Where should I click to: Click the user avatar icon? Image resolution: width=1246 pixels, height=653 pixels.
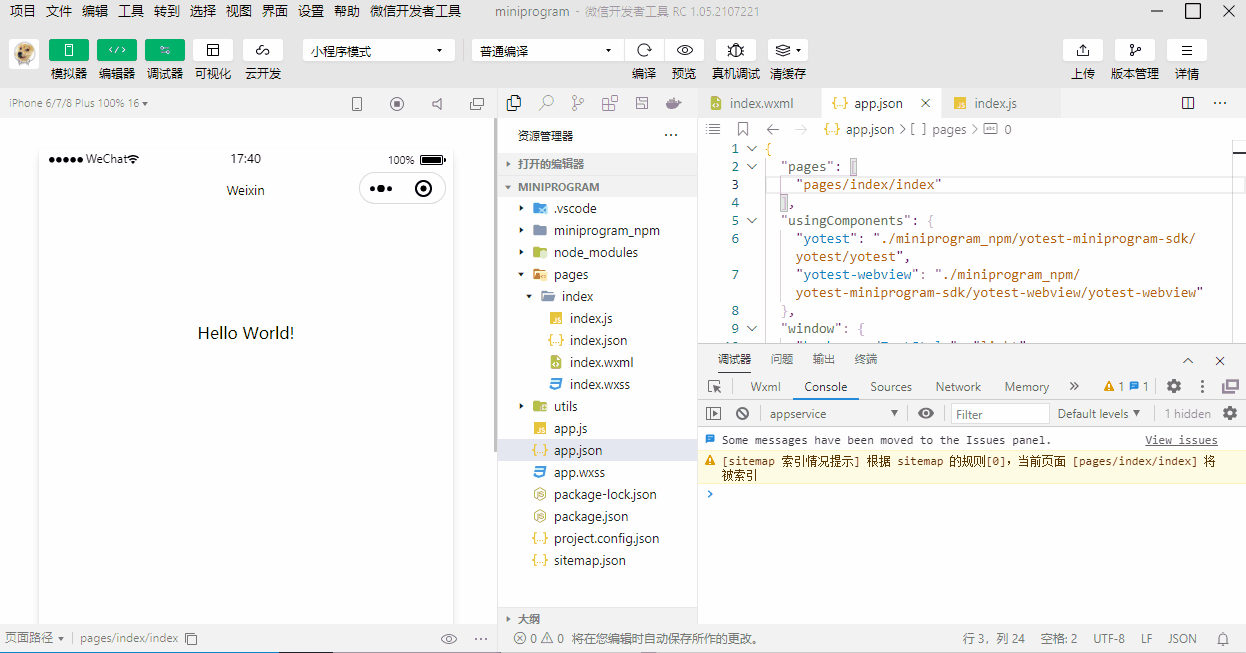click(24, 54)
